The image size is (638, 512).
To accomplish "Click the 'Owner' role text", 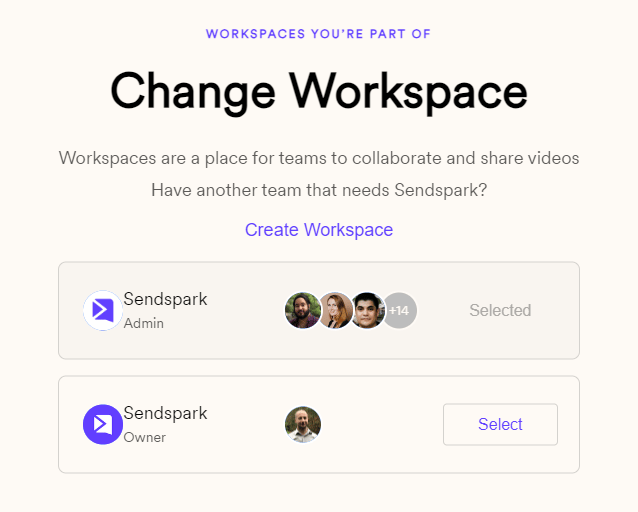I will pyautogui.click(x=144, y=437).
